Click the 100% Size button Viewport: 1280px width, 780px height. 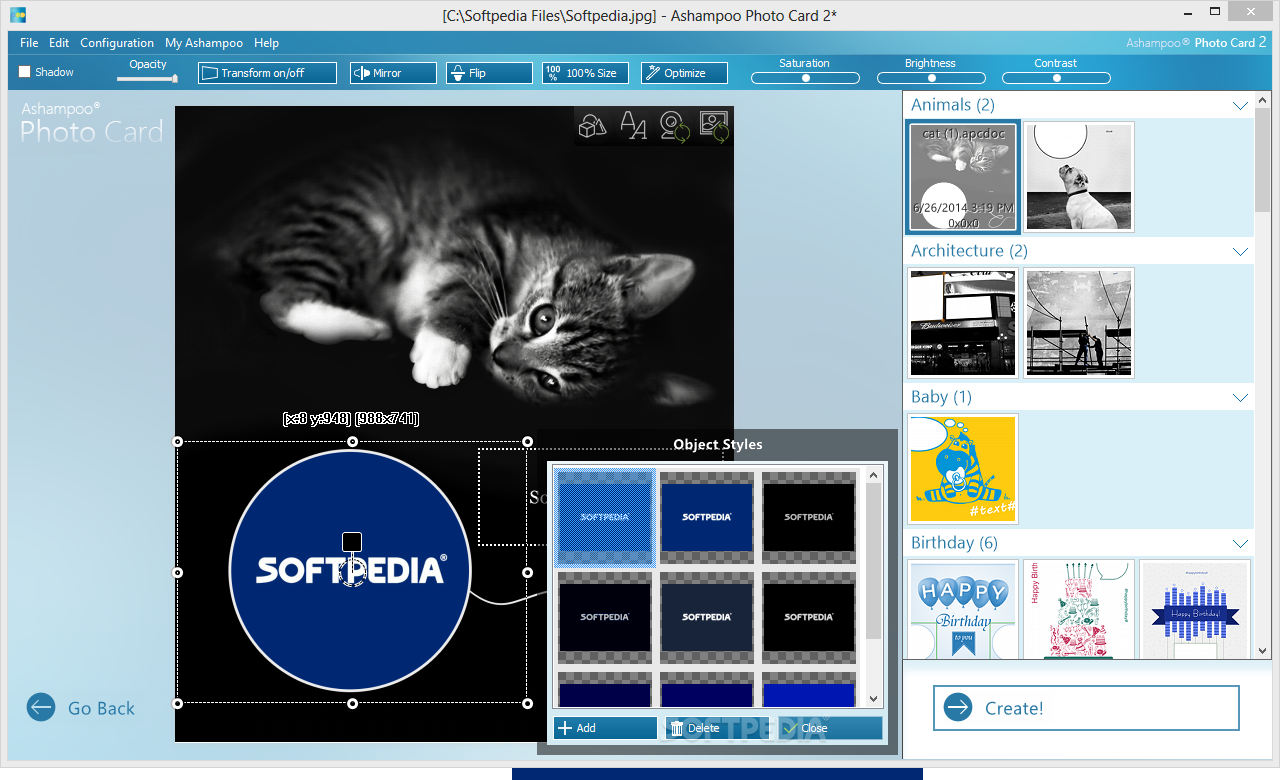point(585,73)
